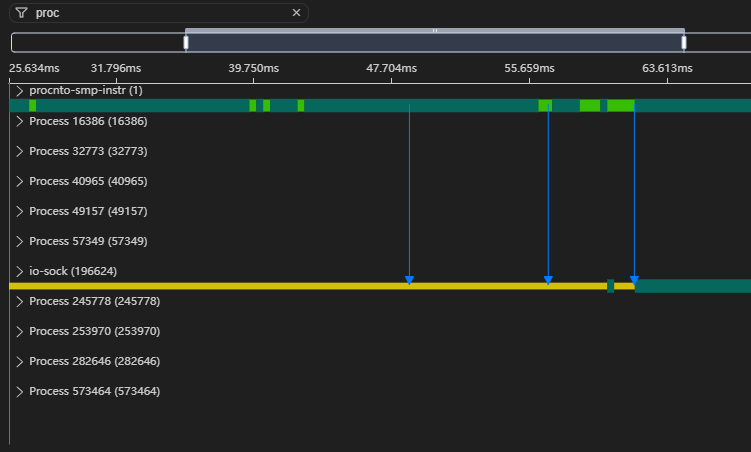This screenshot has width=751, height=452.
Task: Clear the 'proc' filter text
Action: tap(296, 13)
